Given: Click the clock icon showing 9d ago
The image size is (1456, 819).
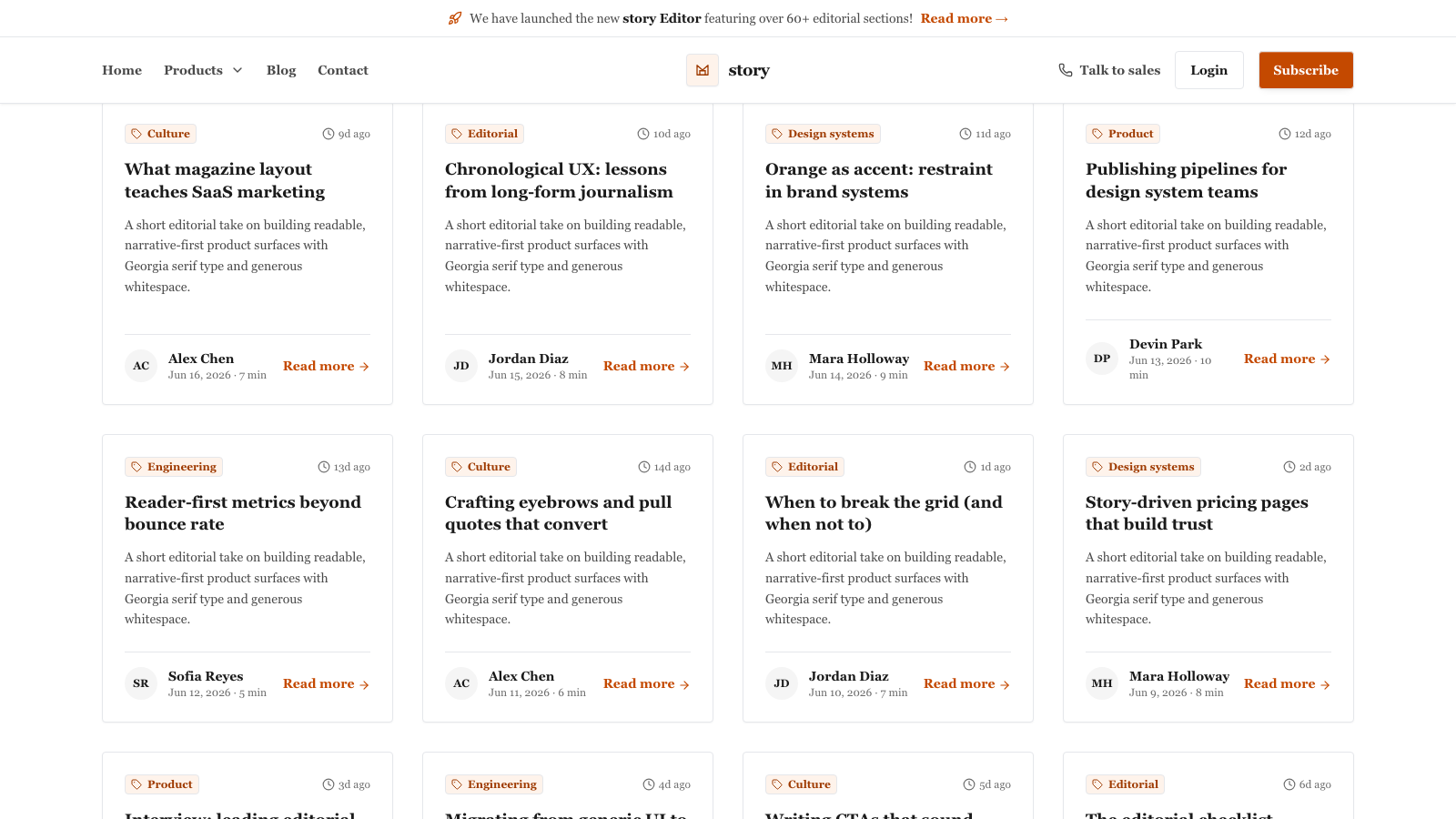Looking at the screenshot, I should (x=329, y=134).
